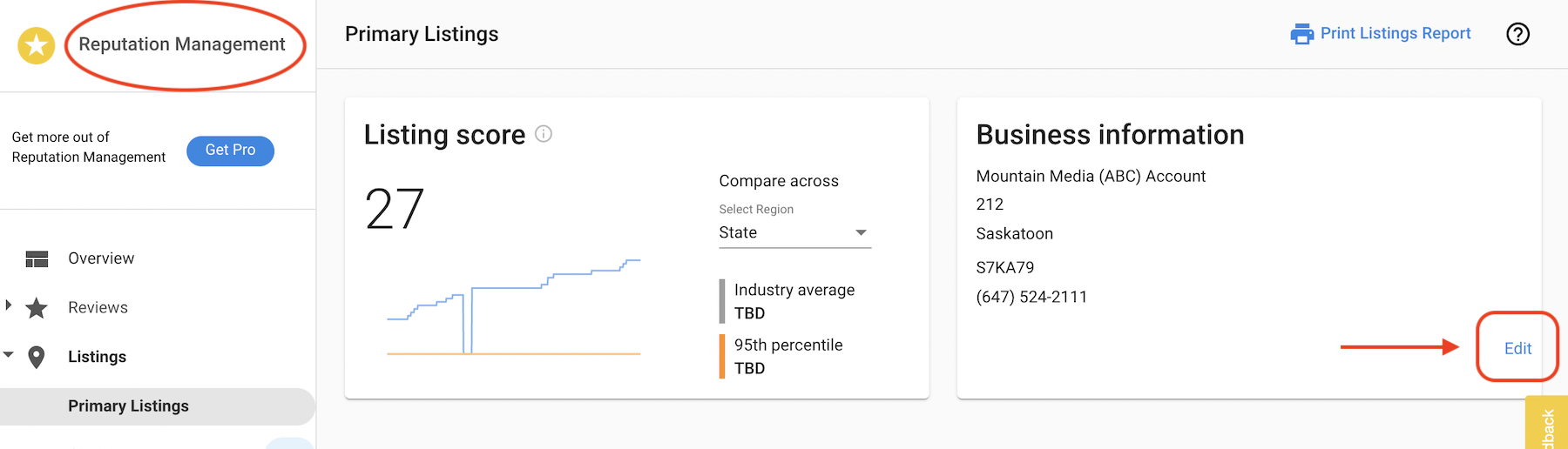1568x449 pixels.
Task: Click the Get Pro button
Action: point(230,151)
